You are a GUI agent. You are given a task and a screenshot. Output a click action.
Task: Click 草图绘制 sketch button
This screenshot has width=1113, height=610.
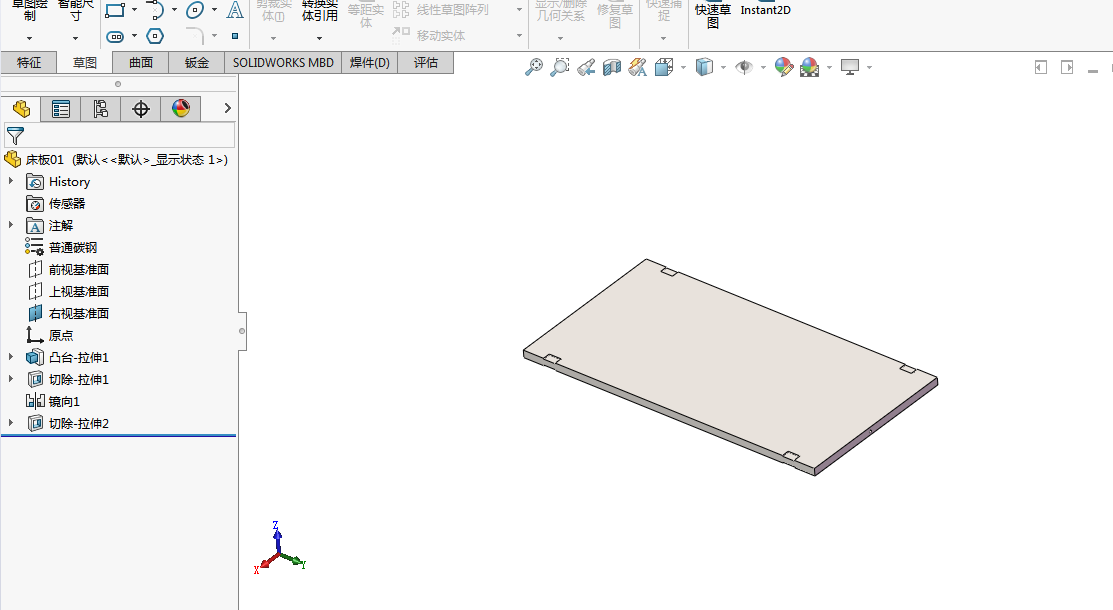29,11
